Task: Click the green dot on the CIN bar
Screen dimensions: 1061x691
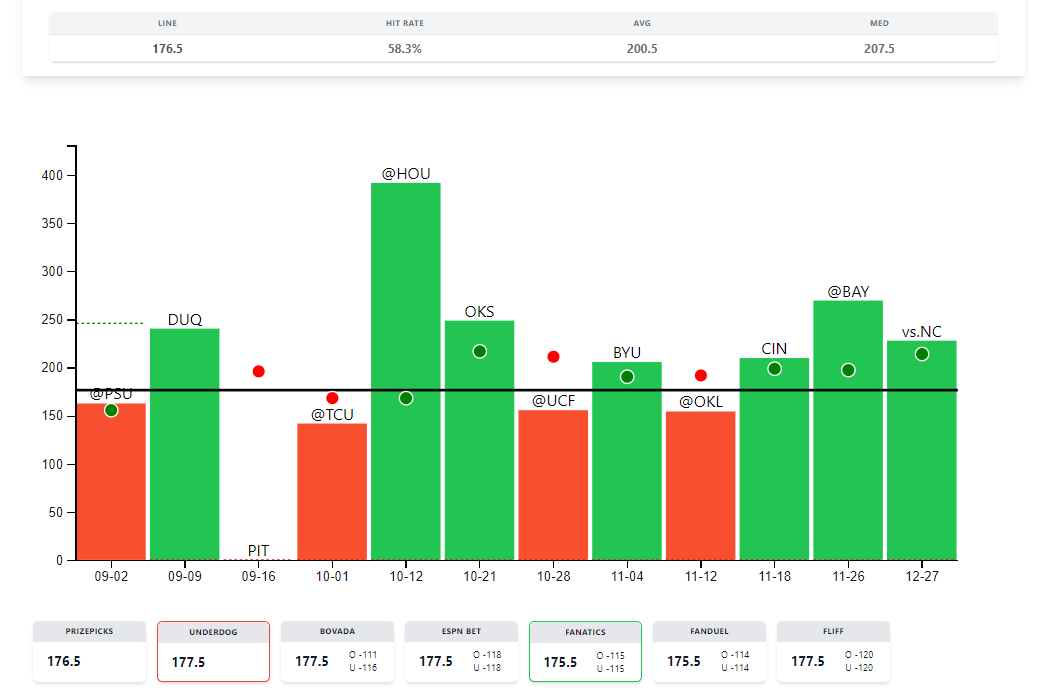Action: pyautogui.click(x=775, y=369)
